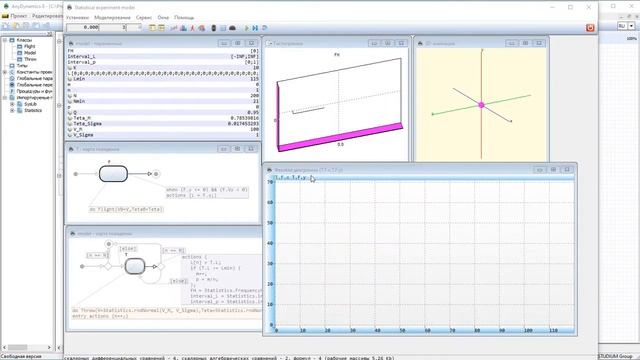Screen dimensions: 640x360
Task: Click the horizontal scrollbar thumb under the project tree
Action: click(x=18, y=347)
